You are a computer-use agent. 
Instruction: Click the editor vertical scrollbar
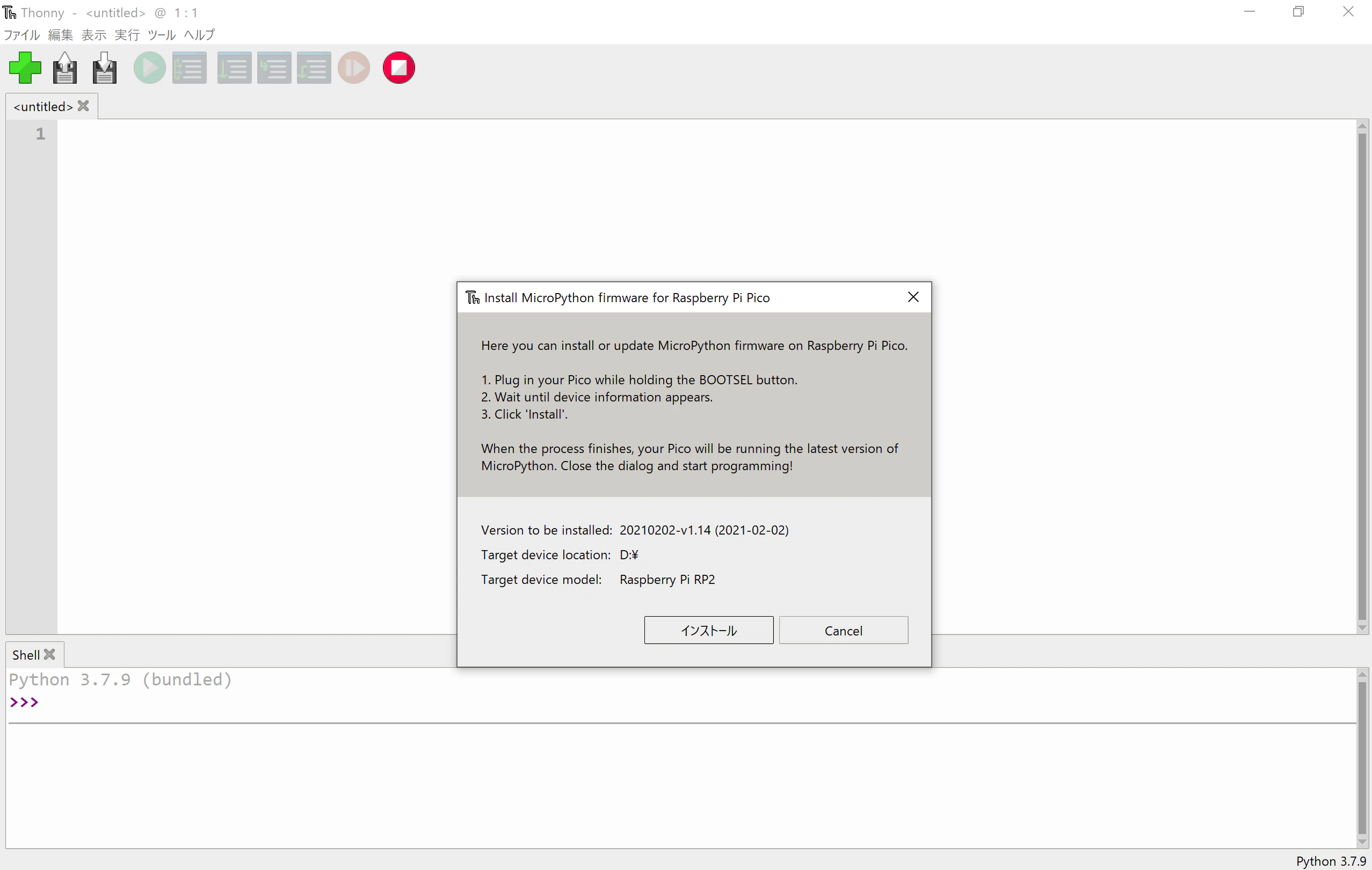[x=1362, y=376]
